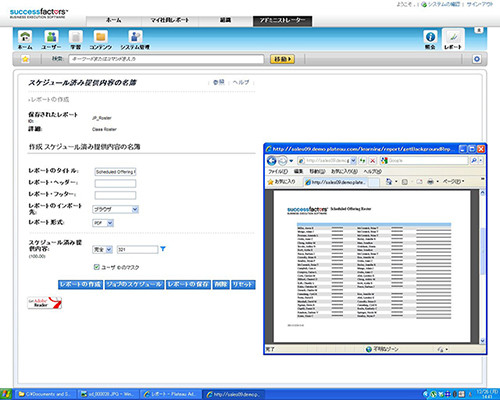Viewport: 500px width, 400px height.
Task: Click the 削除 button
Action: (221, 284)
